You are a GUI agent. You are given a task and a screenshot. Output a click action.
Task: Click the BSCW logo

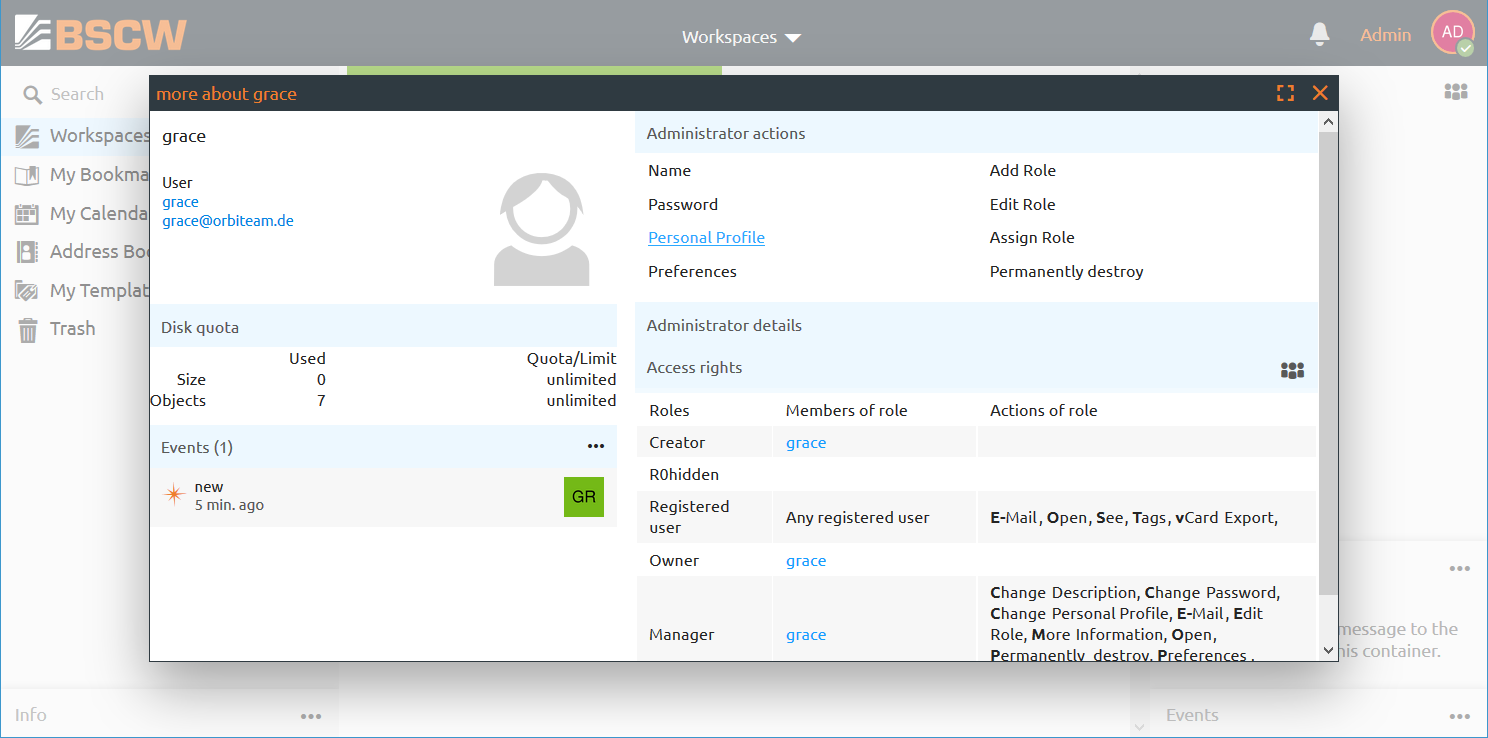pos(101,34)
